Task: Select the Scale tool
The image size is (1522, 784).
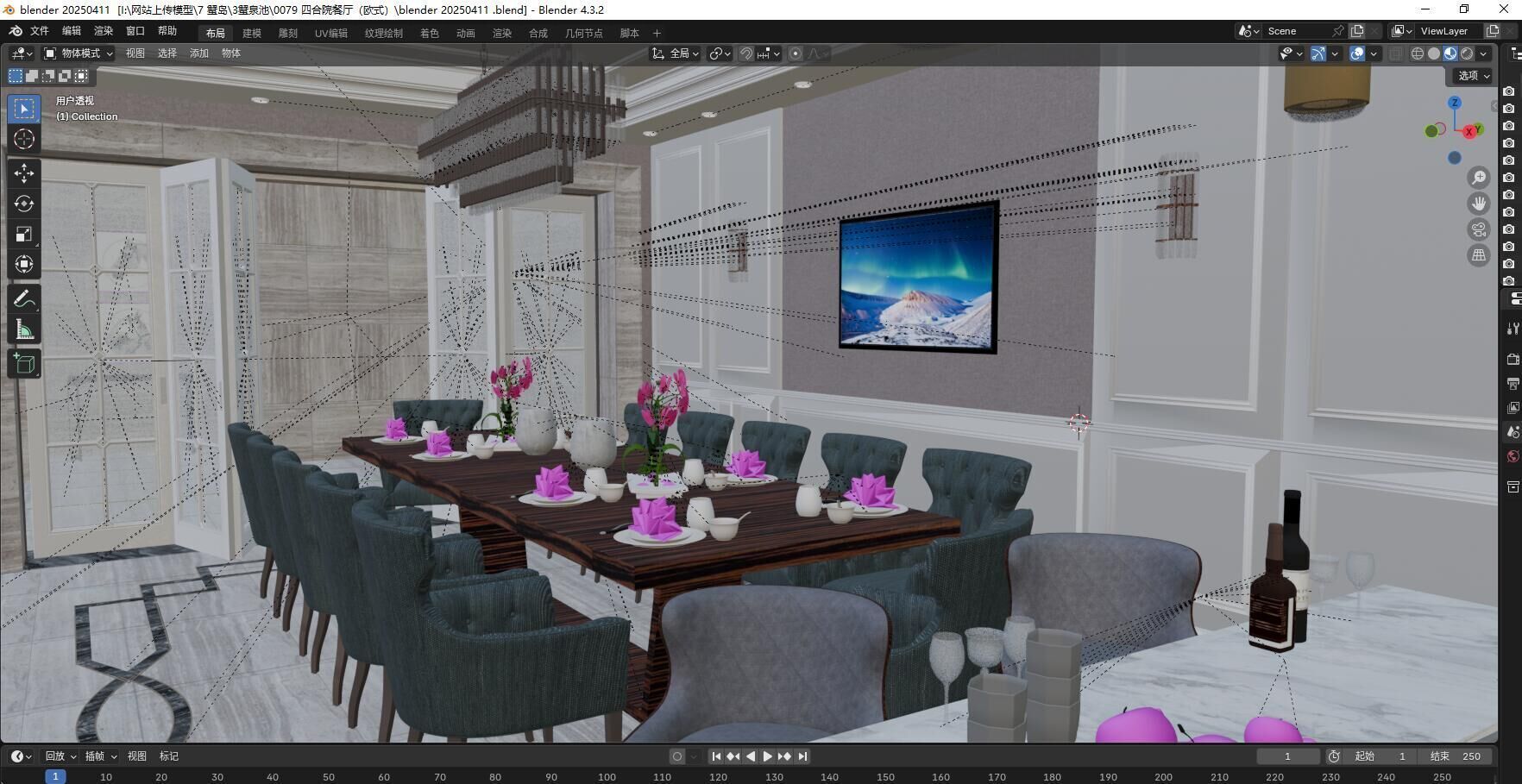Action: [24, 234]
